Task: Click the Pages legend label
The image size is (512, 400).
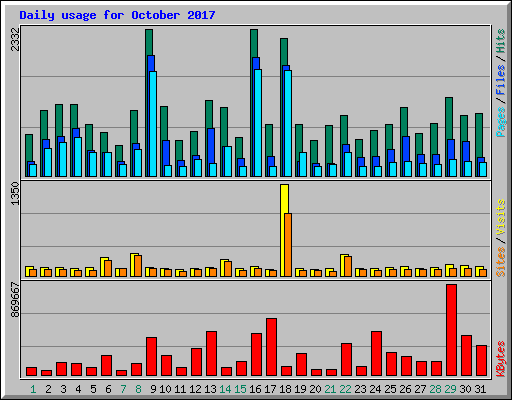Action: (500, 122)
